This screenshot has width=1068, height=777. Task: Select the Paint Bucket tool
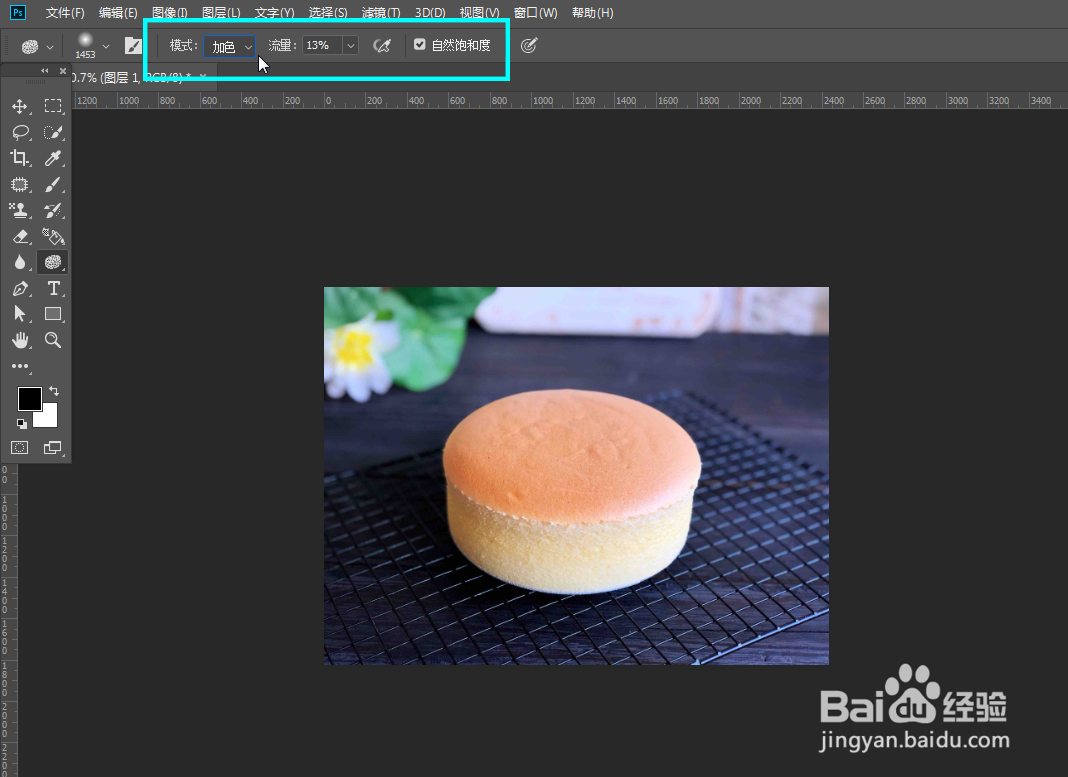click(52, 236)
